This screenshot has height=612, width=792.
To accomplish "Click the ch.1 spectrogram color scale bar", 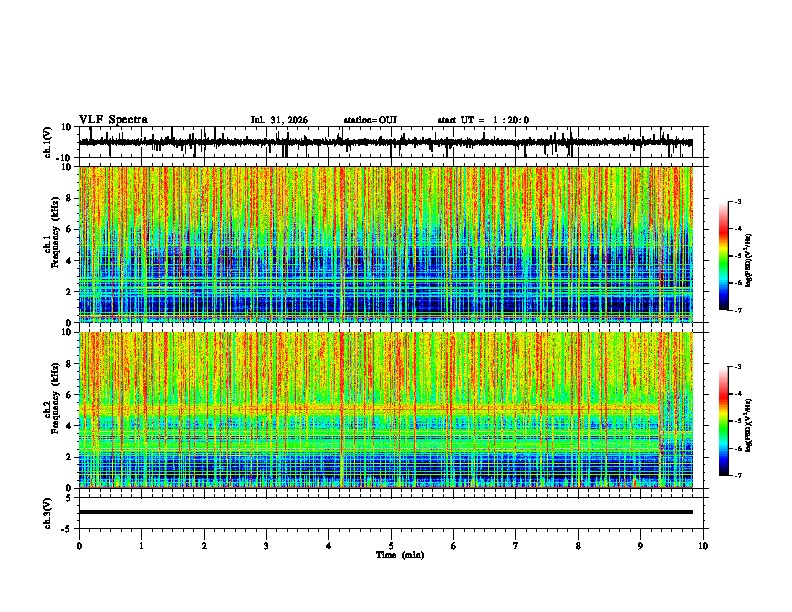I will [724, 256].
